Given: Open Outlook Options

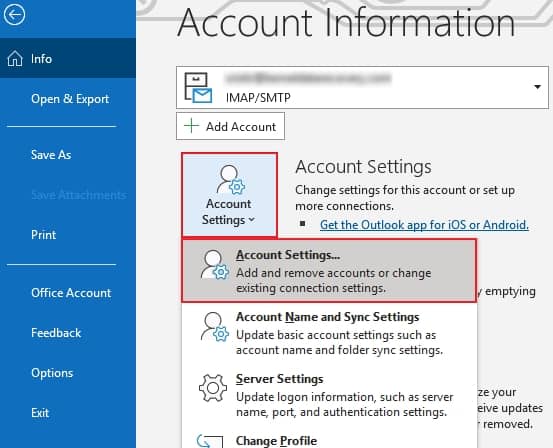Looking at the screenshot, I should click(x=52, y=373).
